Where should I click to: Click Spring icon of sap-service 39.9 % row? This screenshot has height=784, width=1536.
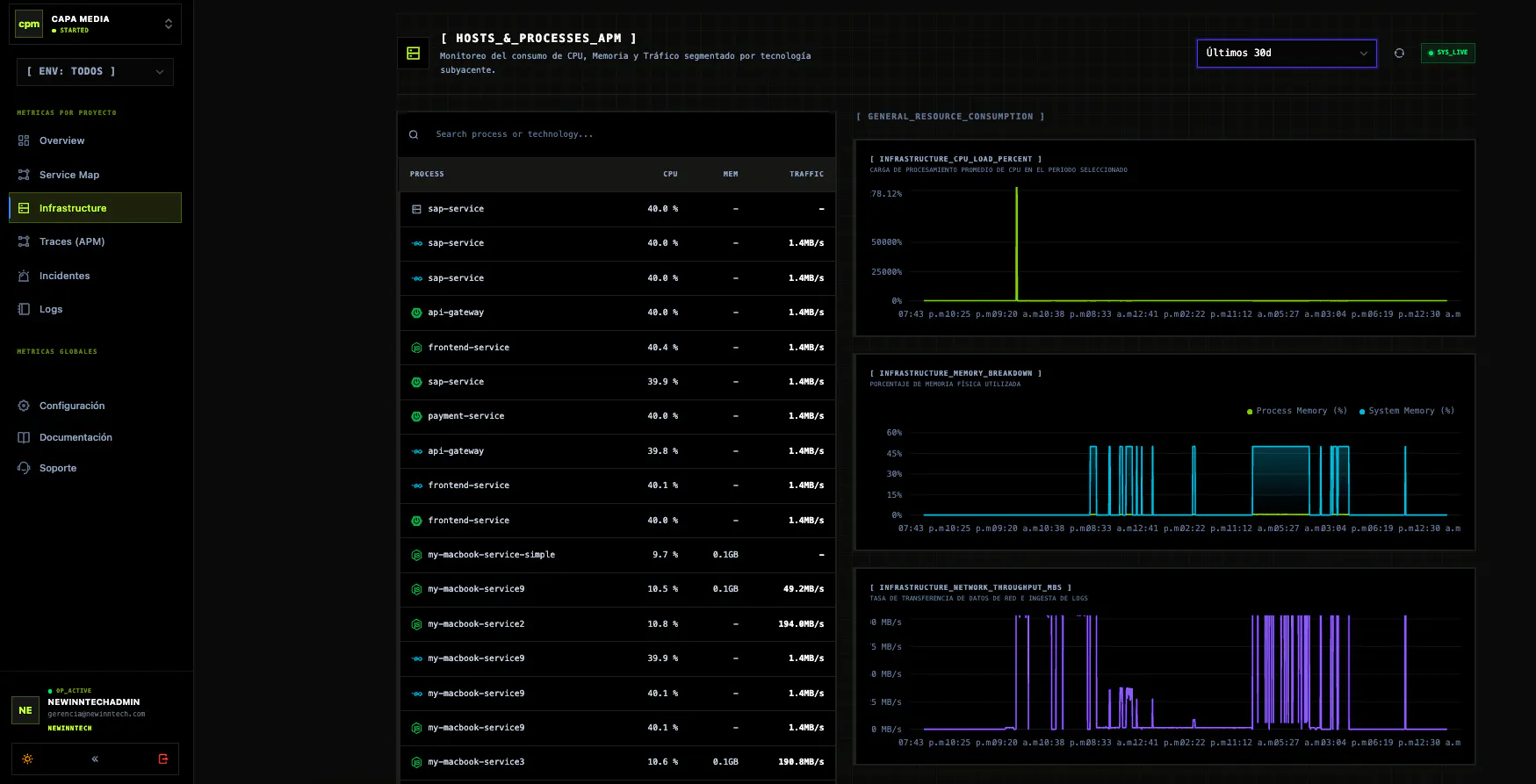point(417,382)
